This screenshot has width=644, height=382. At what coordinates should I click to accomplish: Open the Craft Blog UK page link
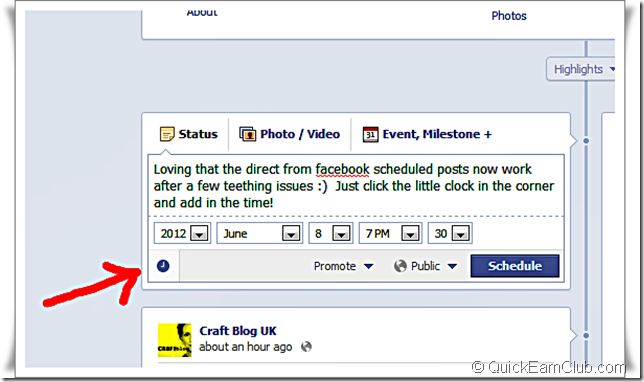[238, 331]
